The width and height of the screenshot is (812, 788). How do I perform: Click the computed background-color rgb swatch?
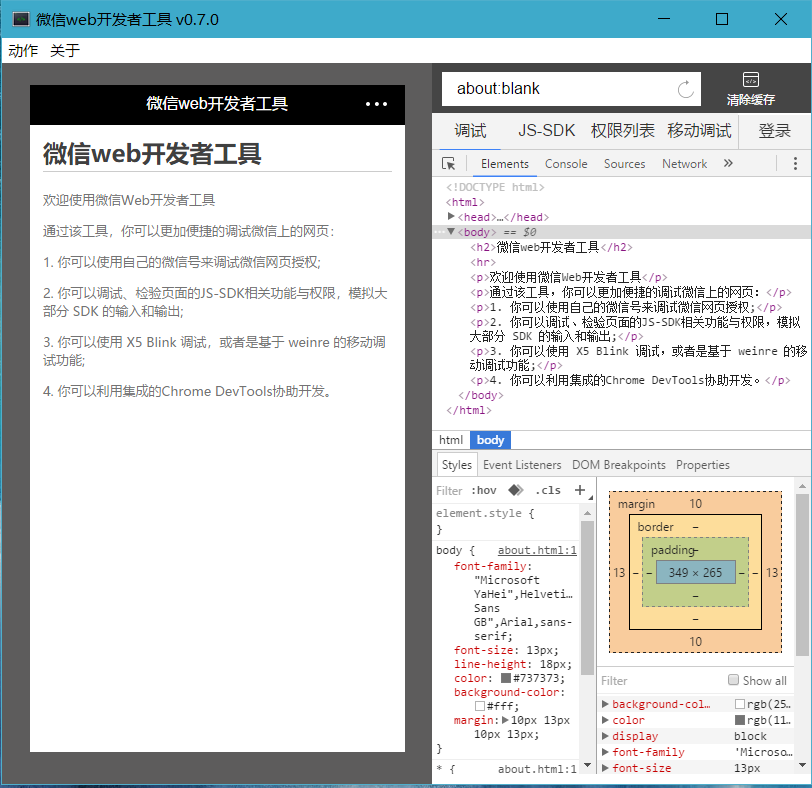[x=740, y=704]
